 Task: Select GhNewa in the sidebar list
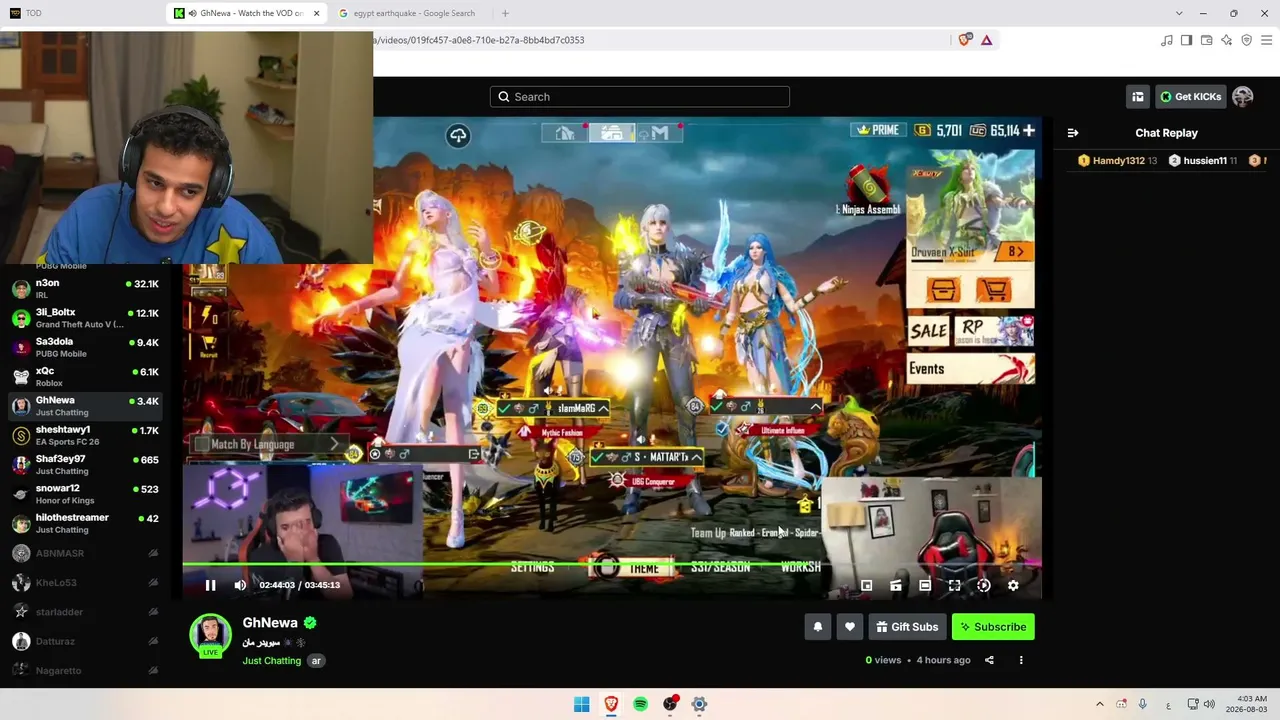pyautogui.click(x=85, y=406)
